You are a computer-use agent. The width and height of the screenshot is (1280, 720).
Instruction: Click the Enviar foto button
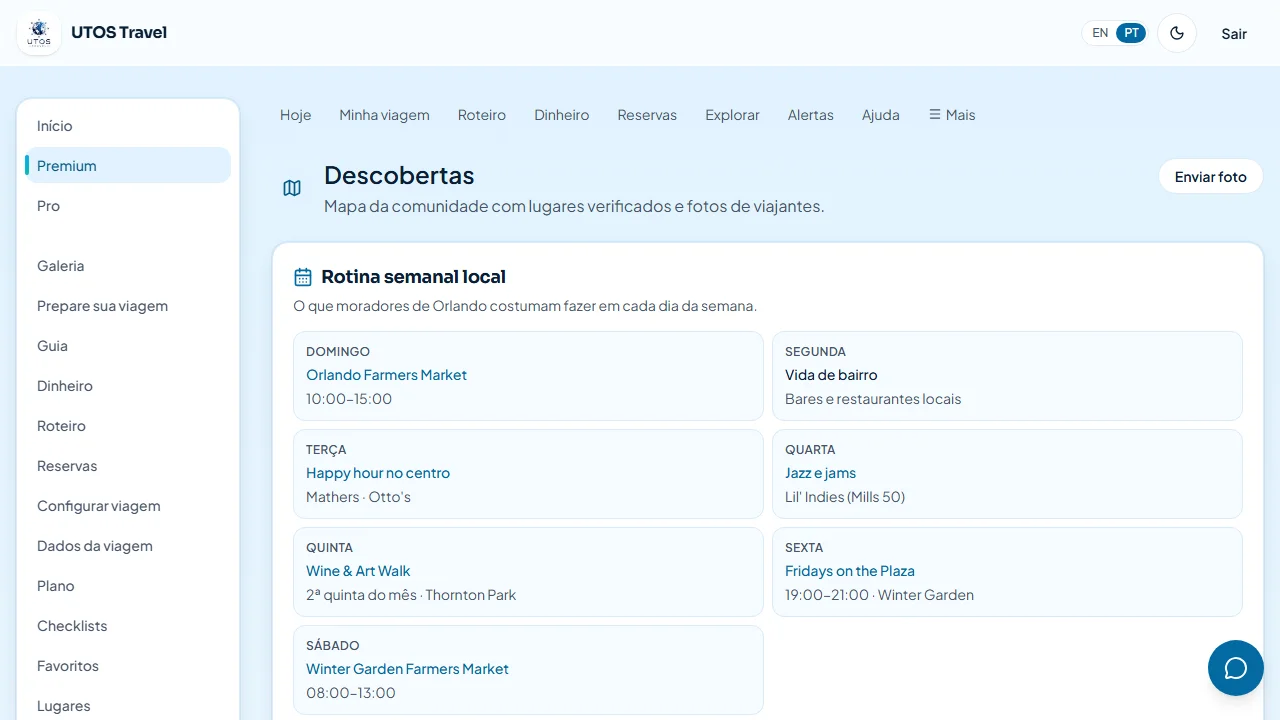click(1211, 177)
